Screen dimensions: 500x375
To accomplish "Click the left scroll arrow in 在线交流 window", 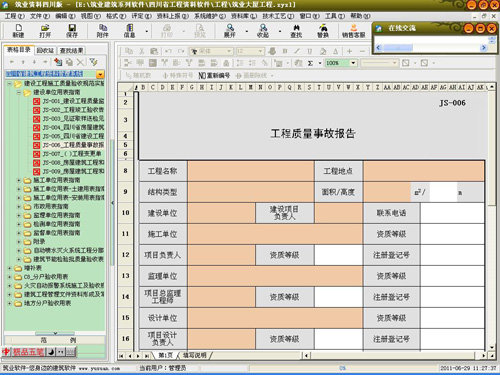I will click(x=378, y=48).
